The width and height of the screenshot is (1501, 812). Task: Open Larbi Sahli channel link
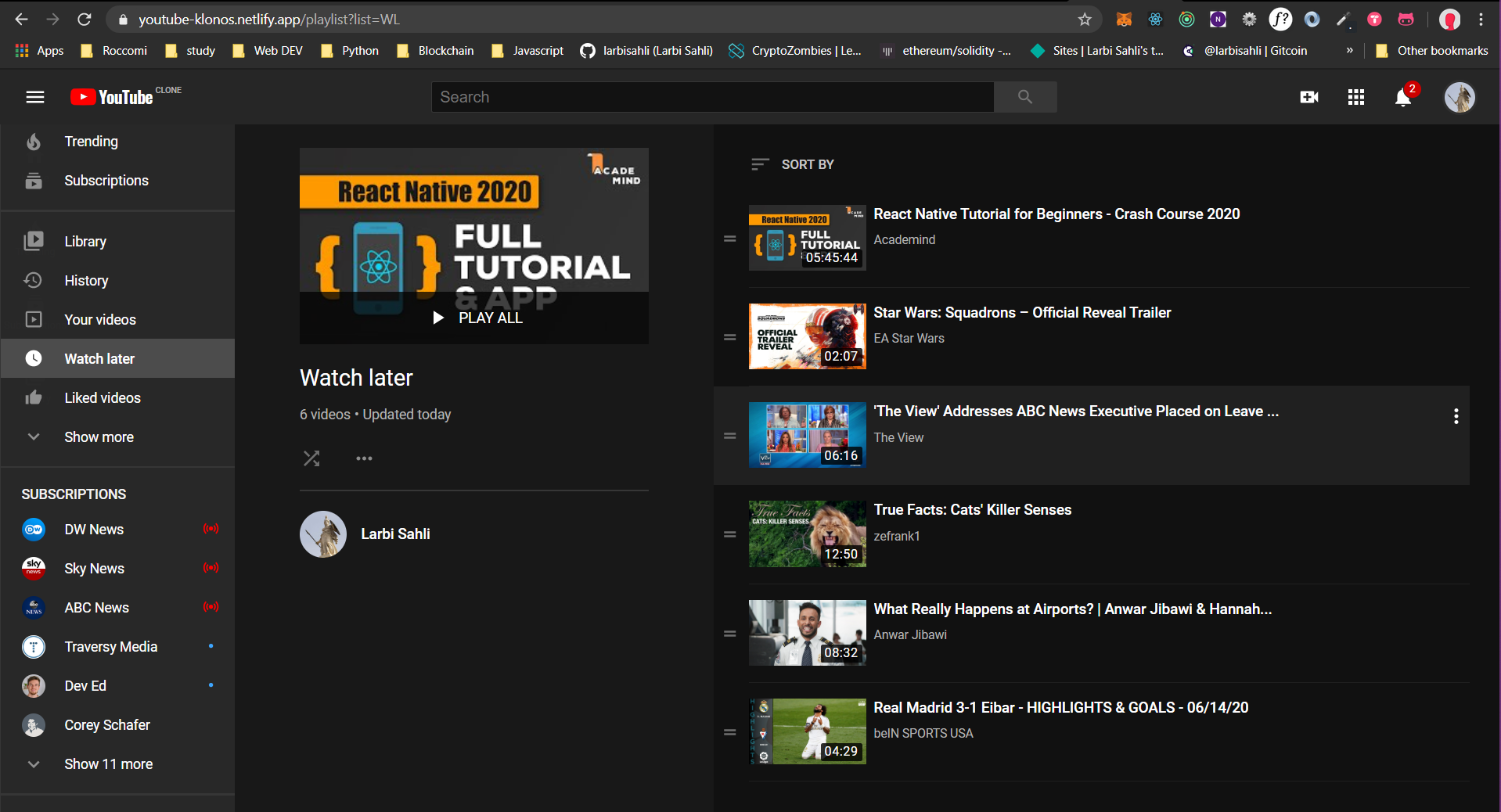coord(395,534)
